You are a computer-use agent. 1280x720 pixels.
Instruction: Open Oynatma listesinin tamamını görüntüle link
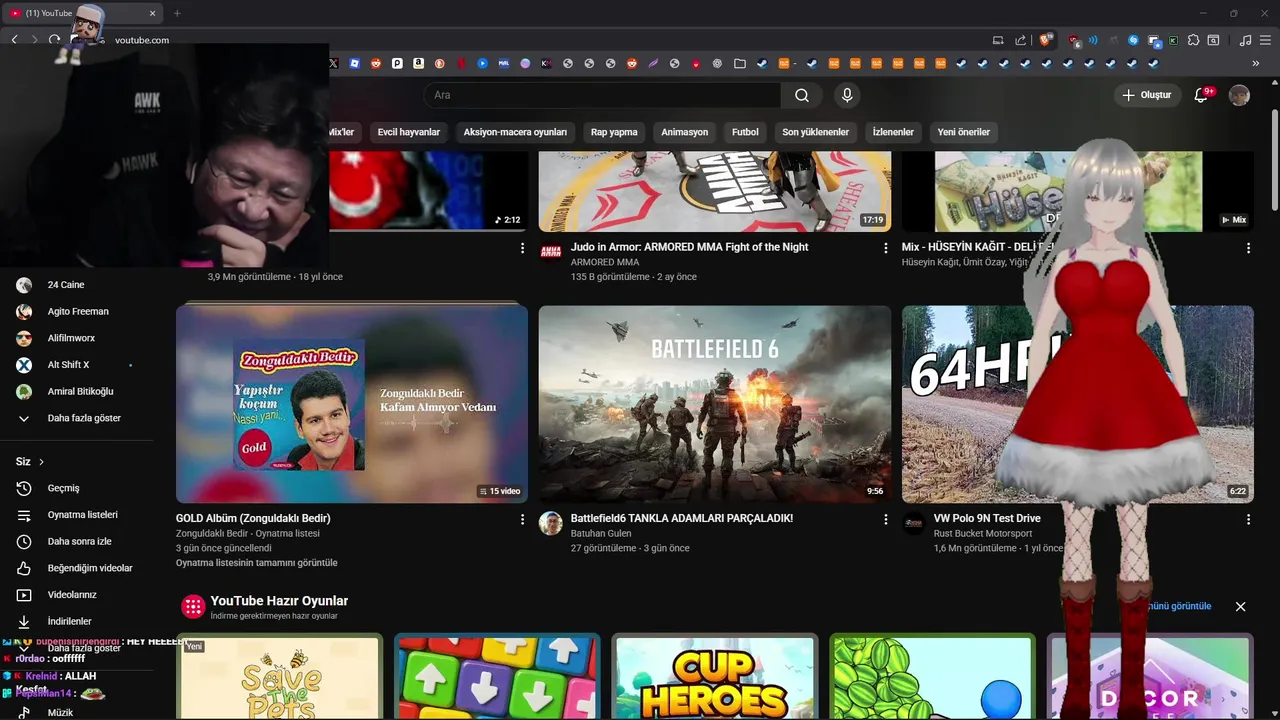click(257, 563)
